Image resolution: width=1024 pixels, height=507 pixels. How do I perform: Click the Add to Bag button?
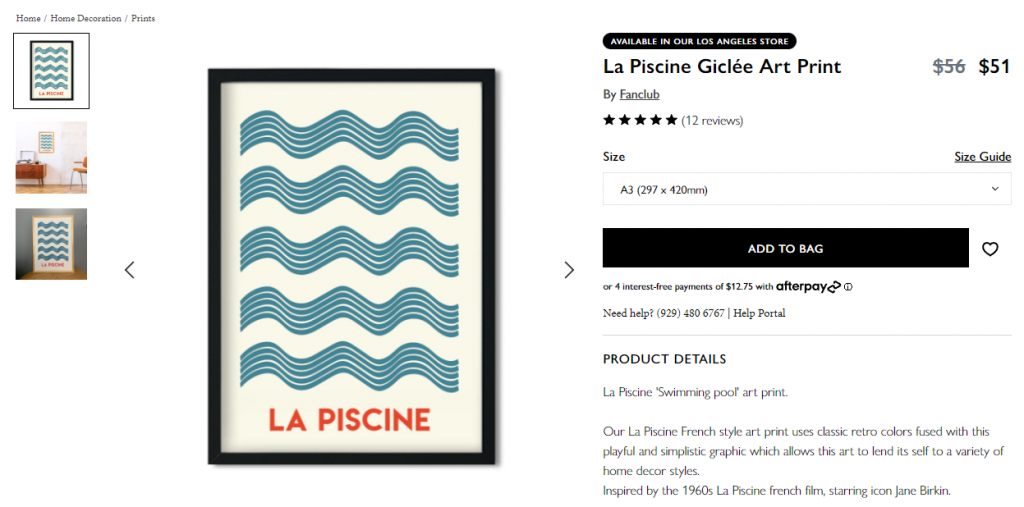click(x=785, y=248)
